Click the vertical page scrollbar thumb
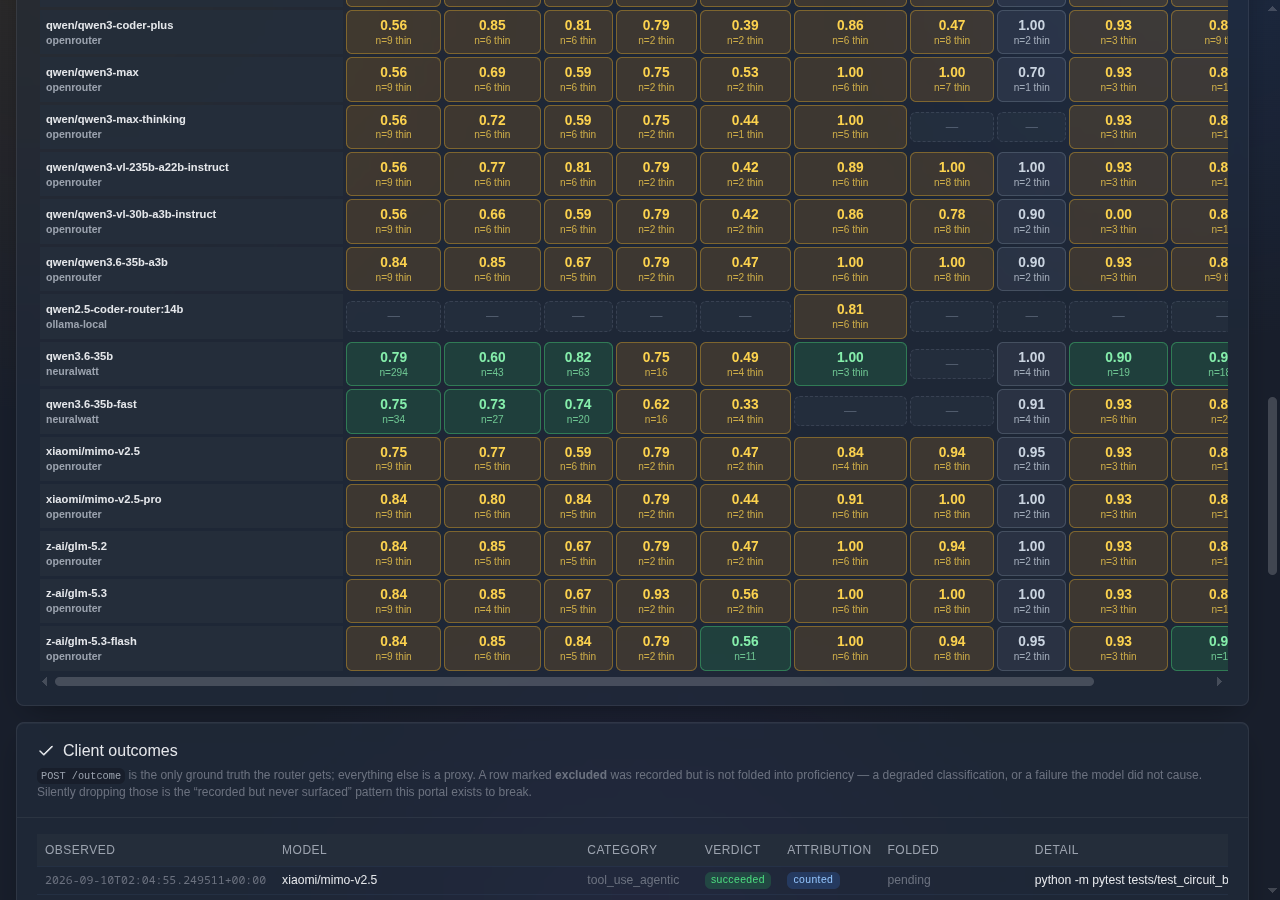This screenshot has height=900, width=1280. coord(1272,486)
